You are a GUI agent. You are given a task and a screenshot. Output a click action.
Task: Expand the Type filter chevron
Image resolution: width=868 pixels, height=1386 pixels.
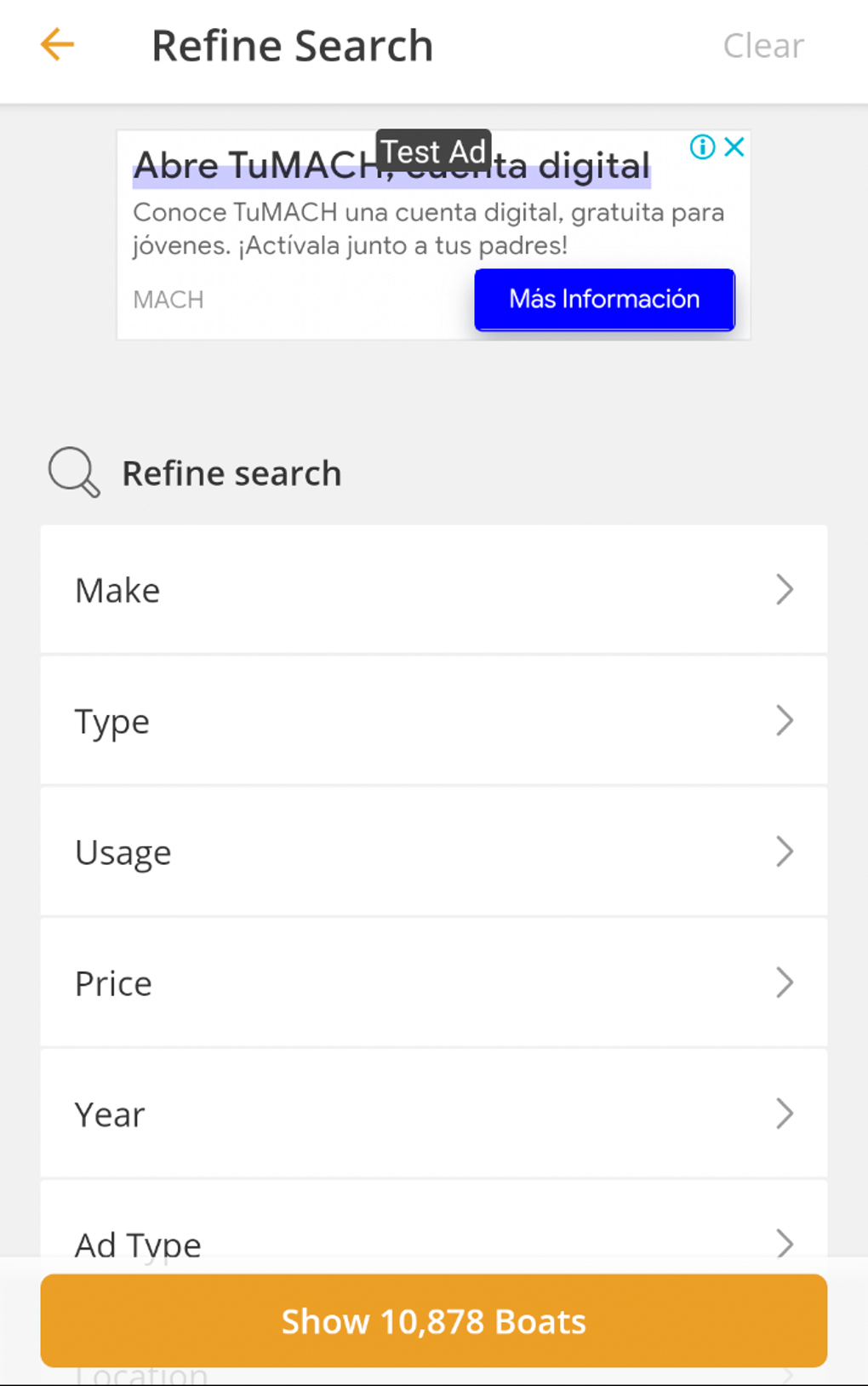785,720
